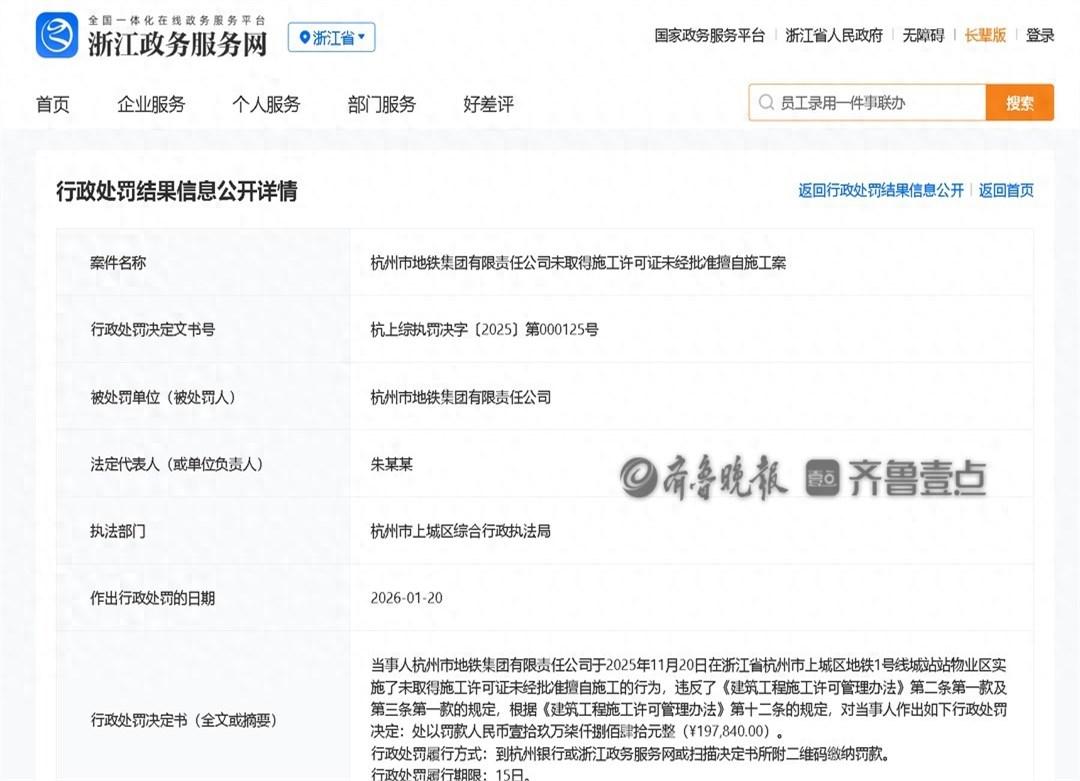Click the Zhejiang government service logo icon
Image resolution: width=1080 pixels, height=781 pixels.
[x=56, y=35]
